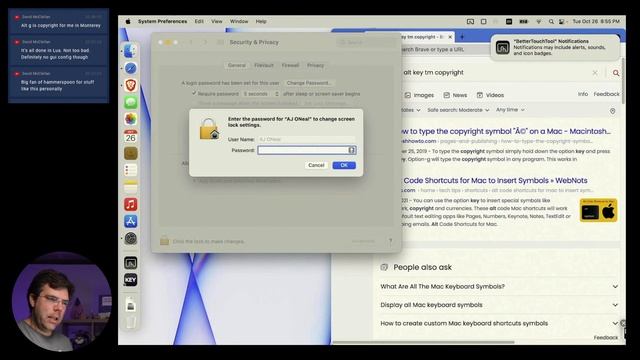Open a new Brave tab with plus

point(462,37)
